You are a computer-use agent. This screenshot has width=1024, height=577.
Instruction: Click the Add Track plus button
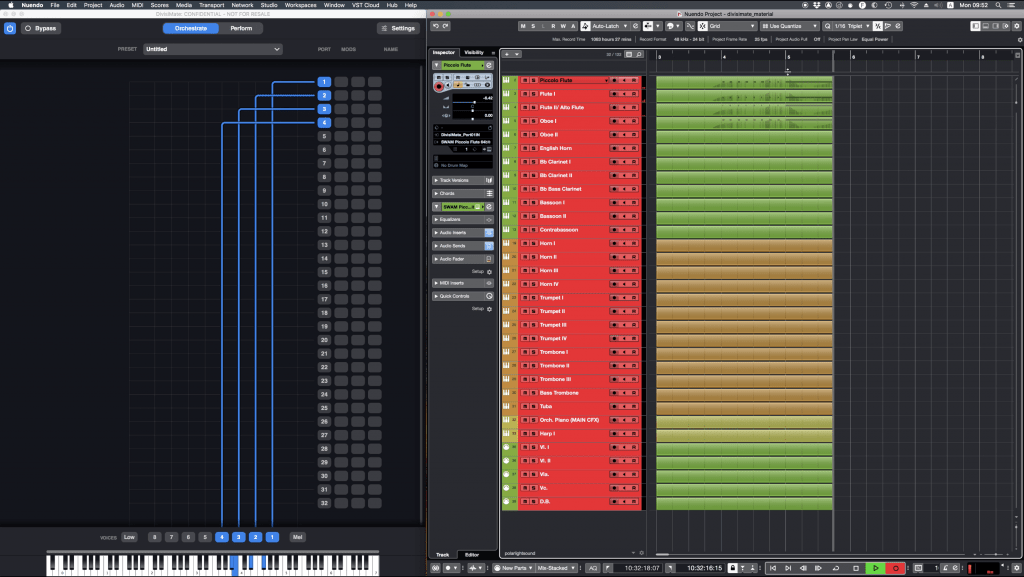pos(507,54)
